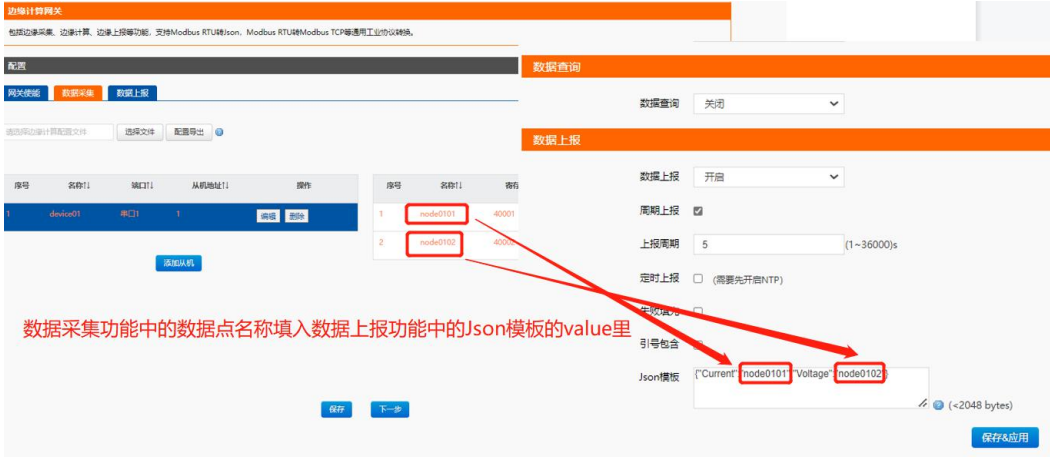
Task: Toggle the 周期上报 checkbox
Action: (x=698, y=211)
